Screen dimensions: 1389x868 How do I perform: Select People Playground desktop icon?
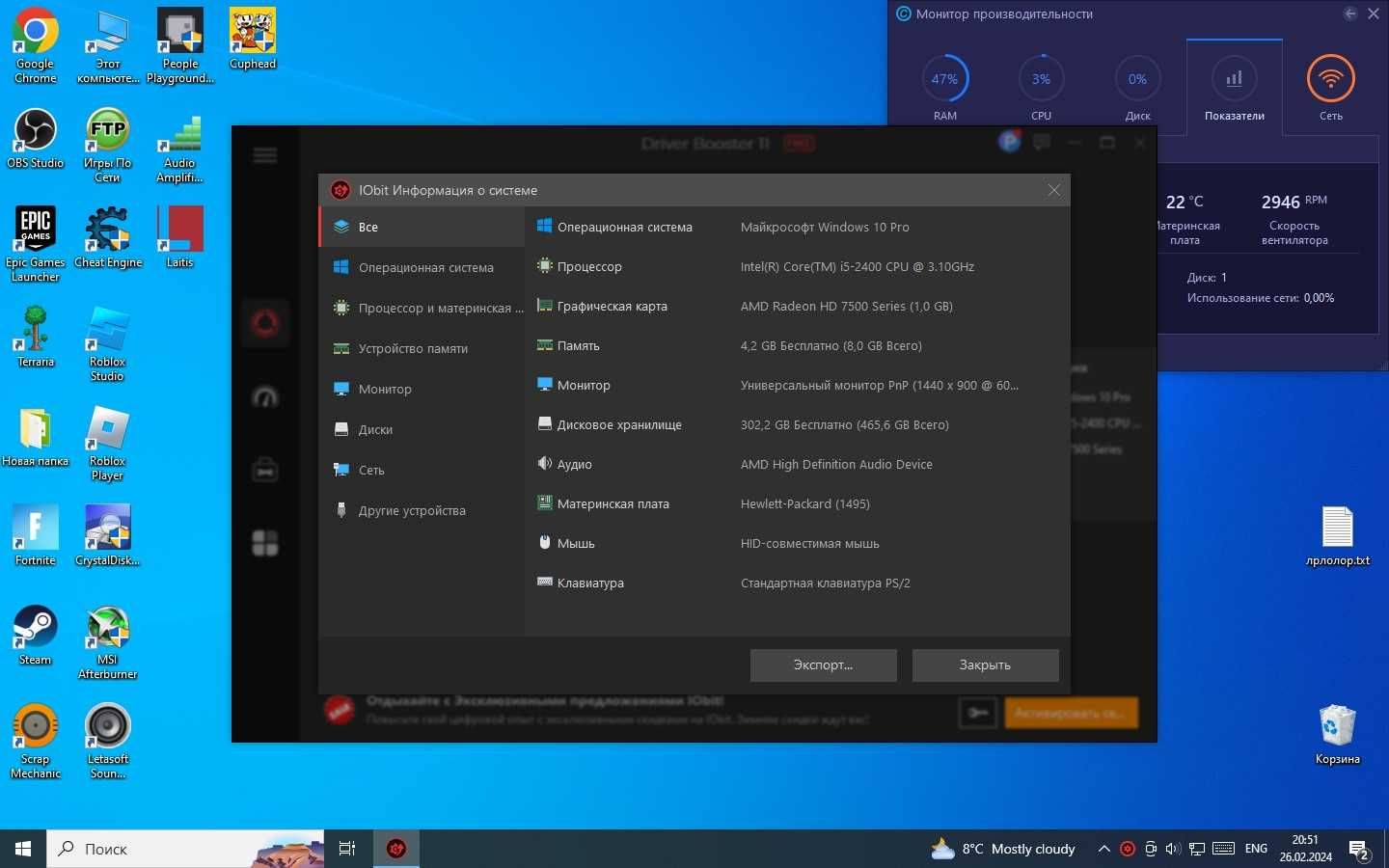tap(180, 45)
